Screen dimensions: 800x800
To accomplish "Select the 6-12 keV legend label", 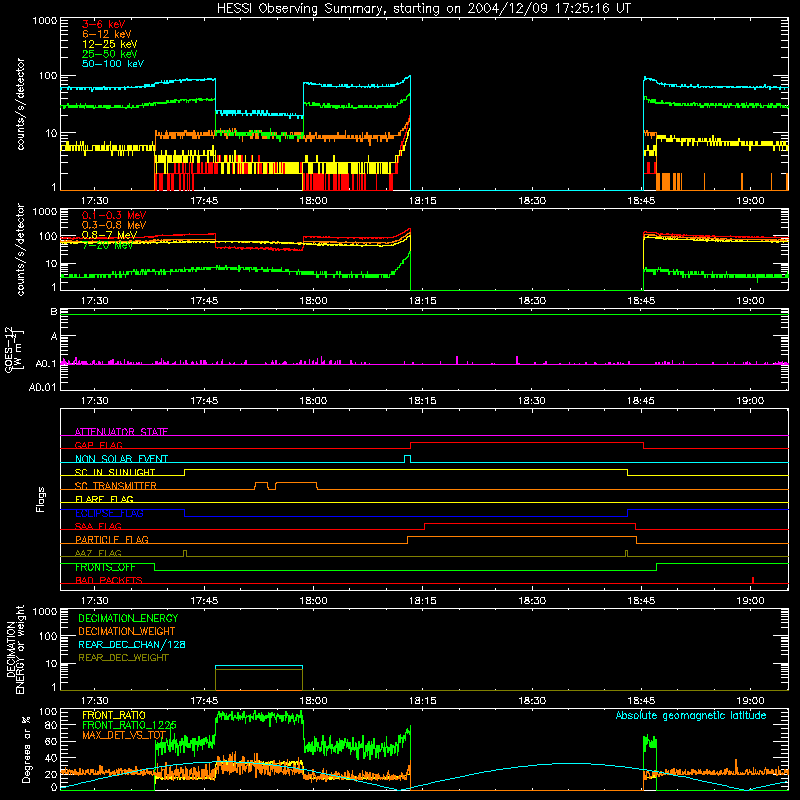I will 107,34.
